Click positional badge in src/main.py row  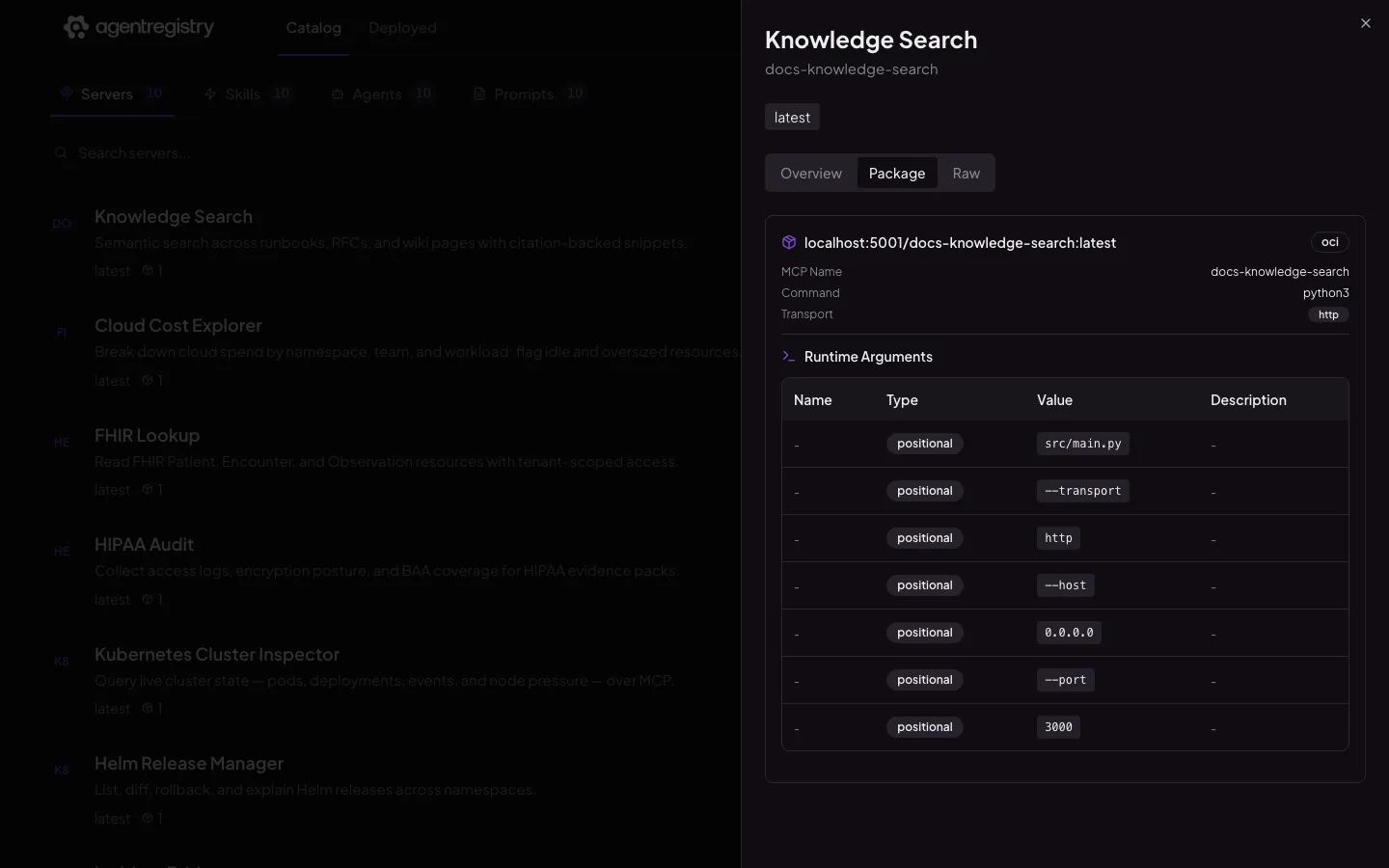924,444
